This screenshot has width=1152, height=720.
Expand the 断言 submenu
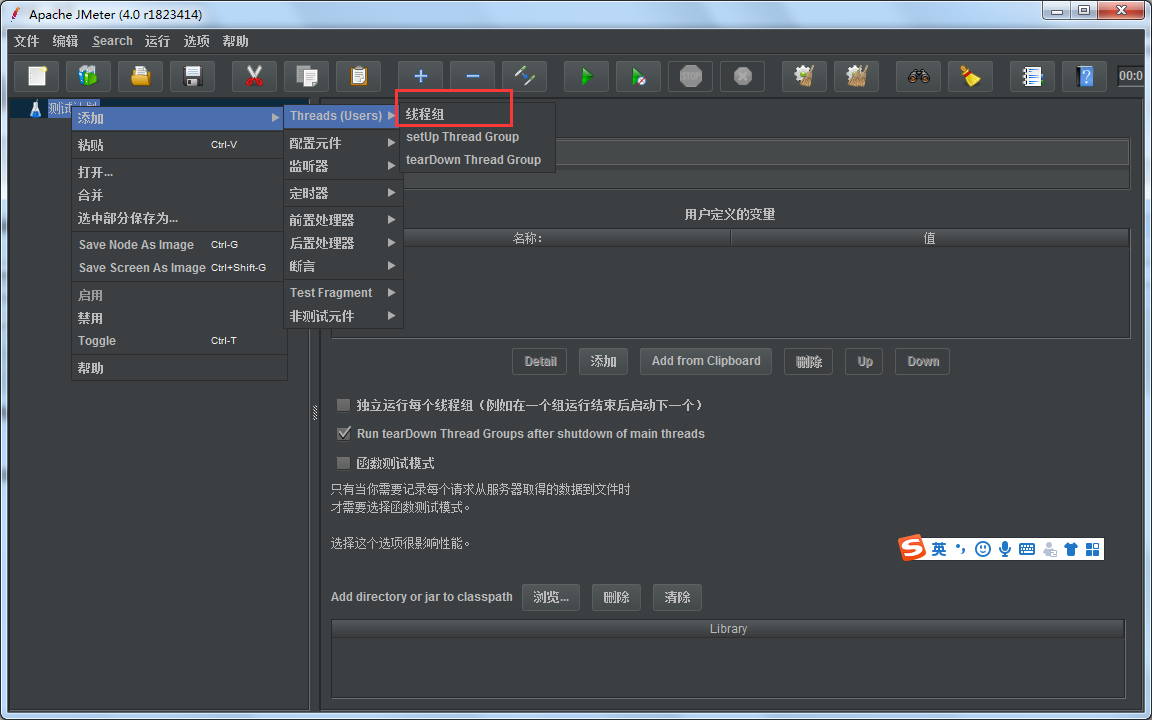click(342, 266)
